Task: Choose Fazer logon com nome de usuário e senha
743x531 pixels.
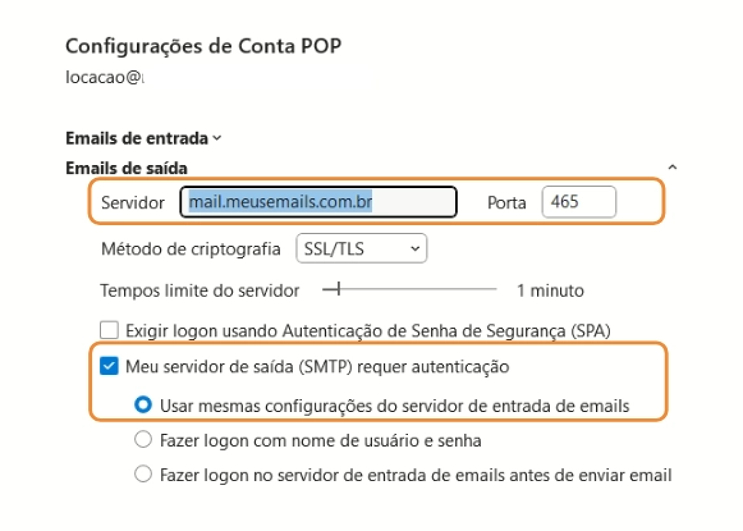Action: click(x=143, y=440)
